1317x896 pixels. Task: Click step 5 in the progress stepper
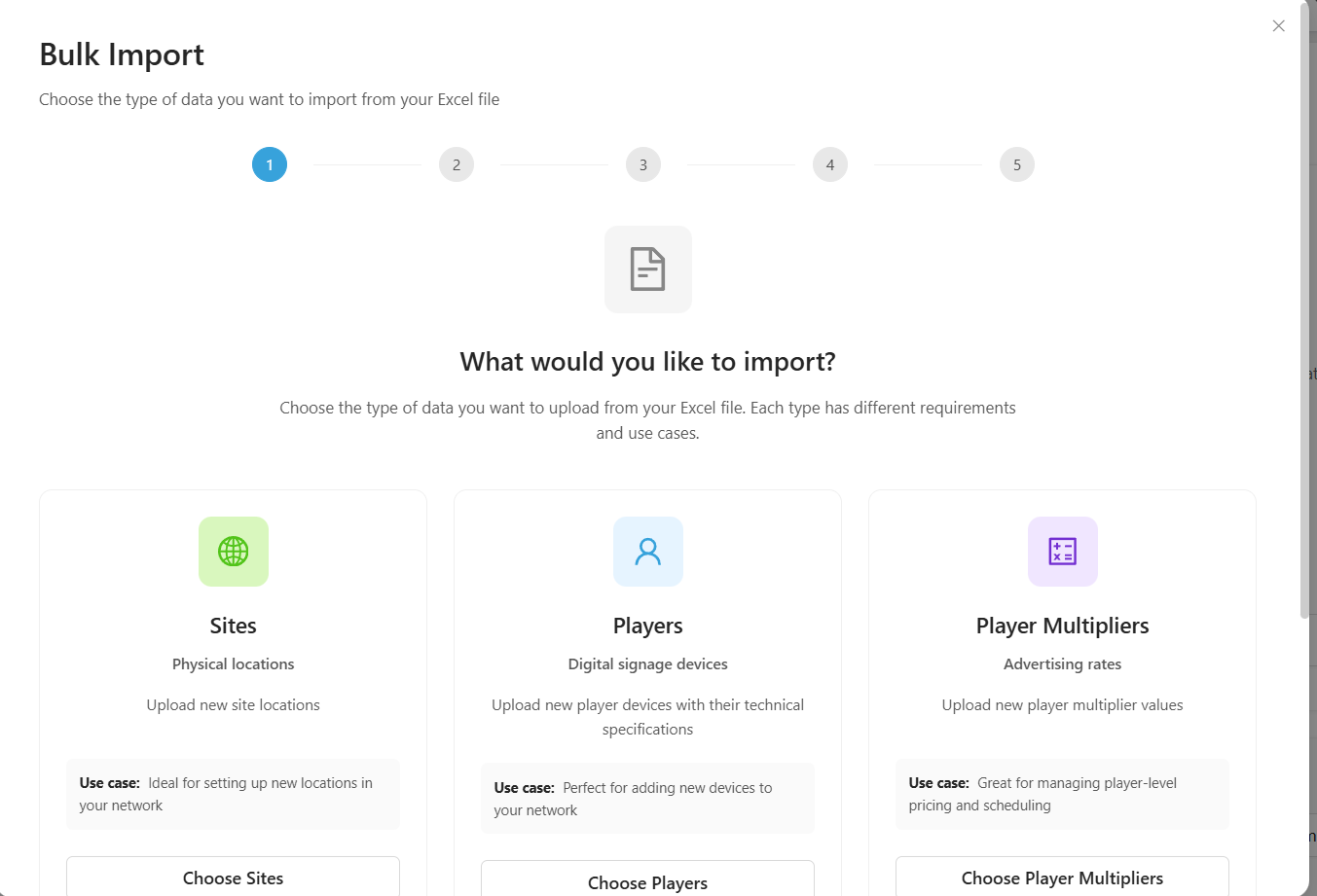(1017, 164)
